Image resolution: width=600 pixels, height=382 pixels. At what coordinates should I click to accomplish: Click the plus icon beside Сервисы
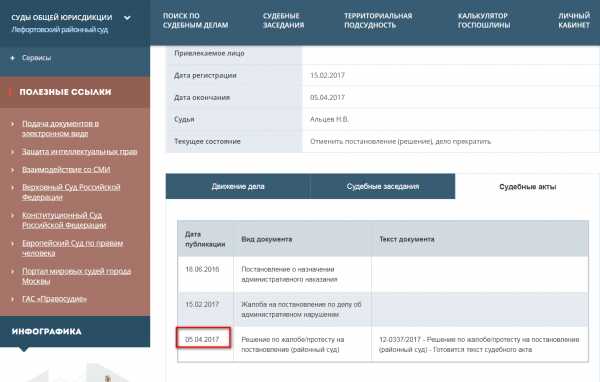(x=13, y=58)
